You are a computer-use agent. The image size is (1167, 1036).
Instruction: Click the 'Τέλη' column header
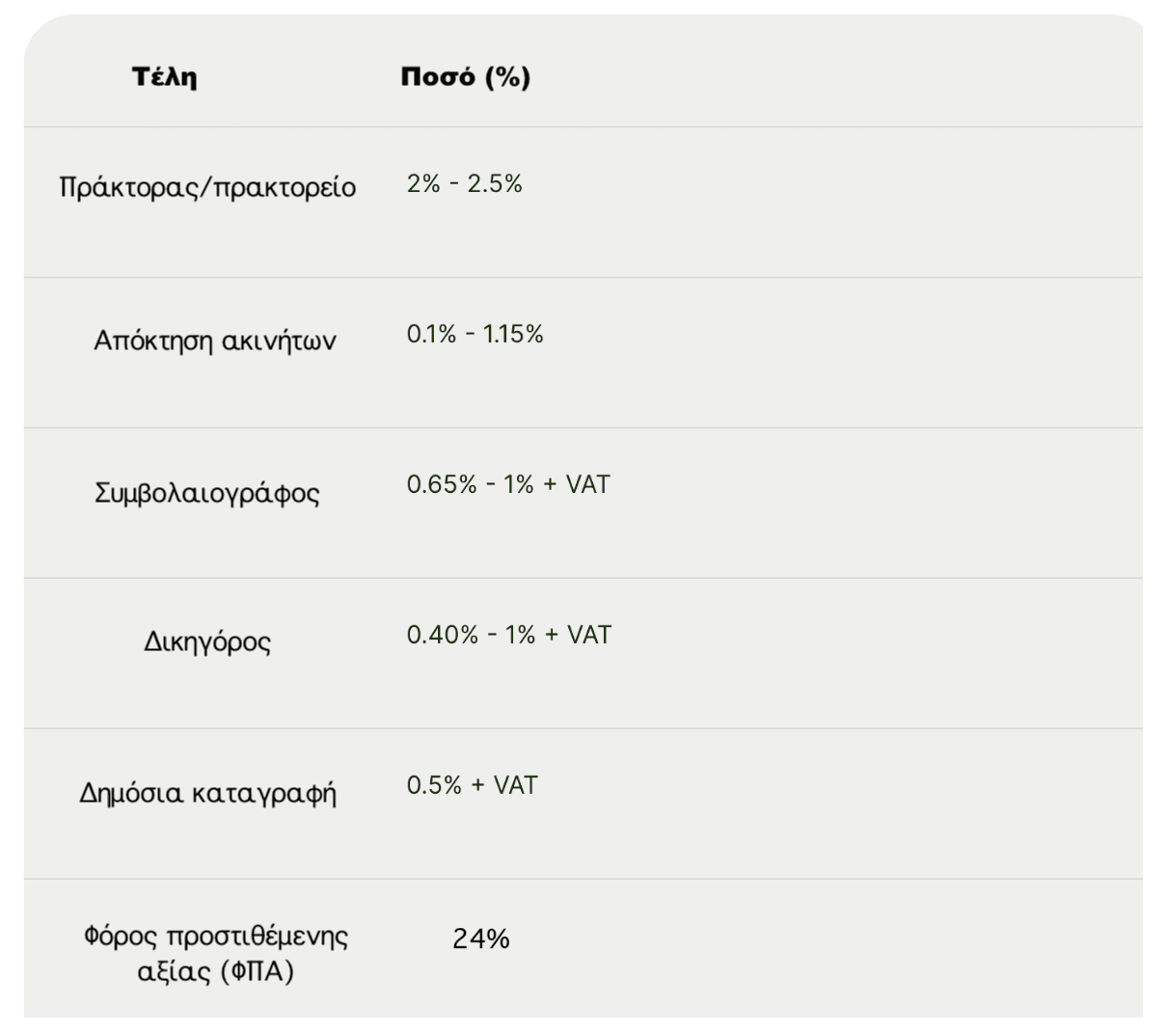click(165, 77)
